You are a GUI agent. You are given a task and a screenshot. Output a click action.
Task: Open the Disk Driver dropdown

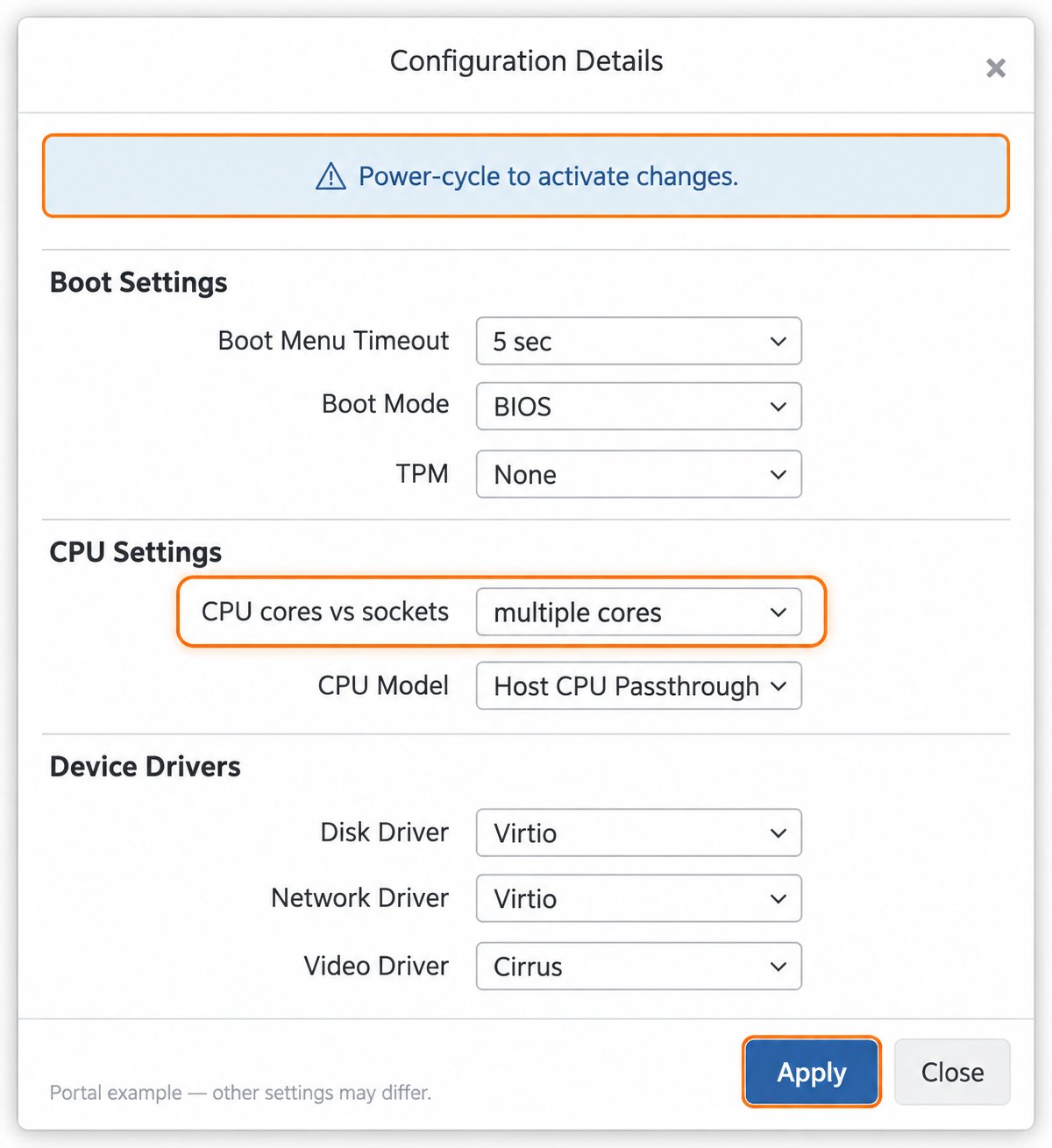point(638,833)
